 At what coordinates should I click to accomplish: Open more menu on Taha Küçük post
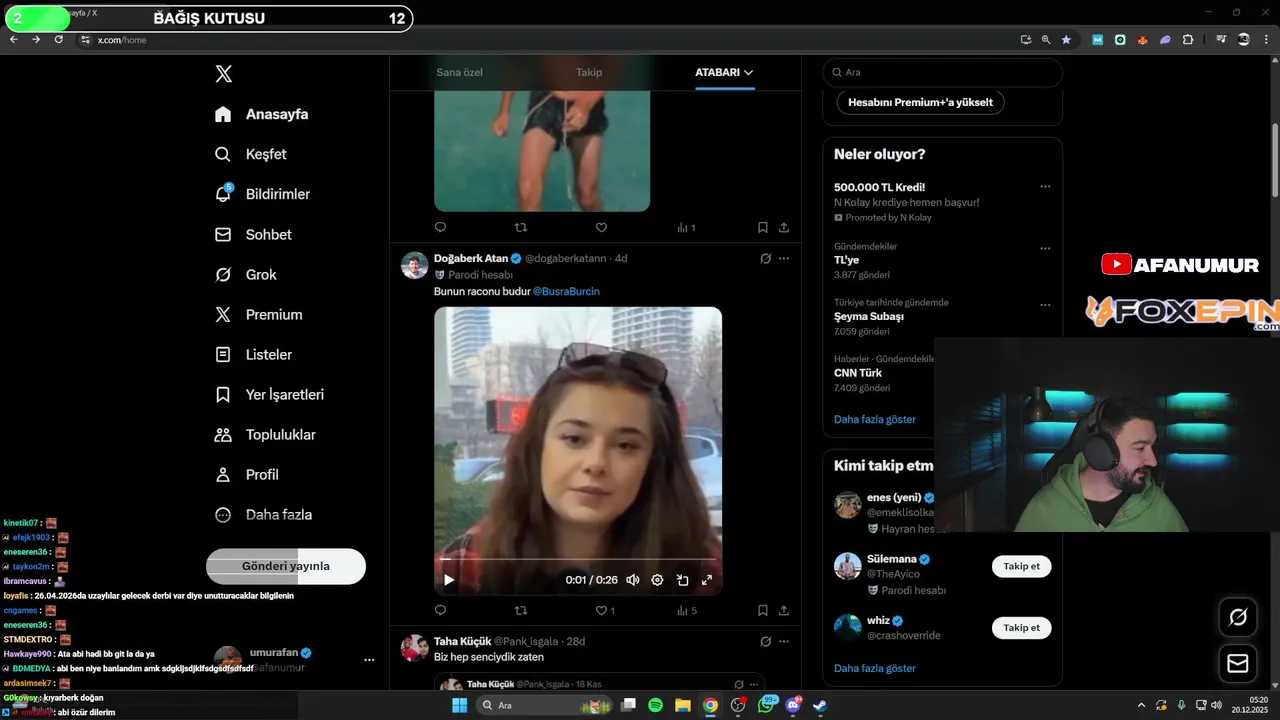[784, 641]
